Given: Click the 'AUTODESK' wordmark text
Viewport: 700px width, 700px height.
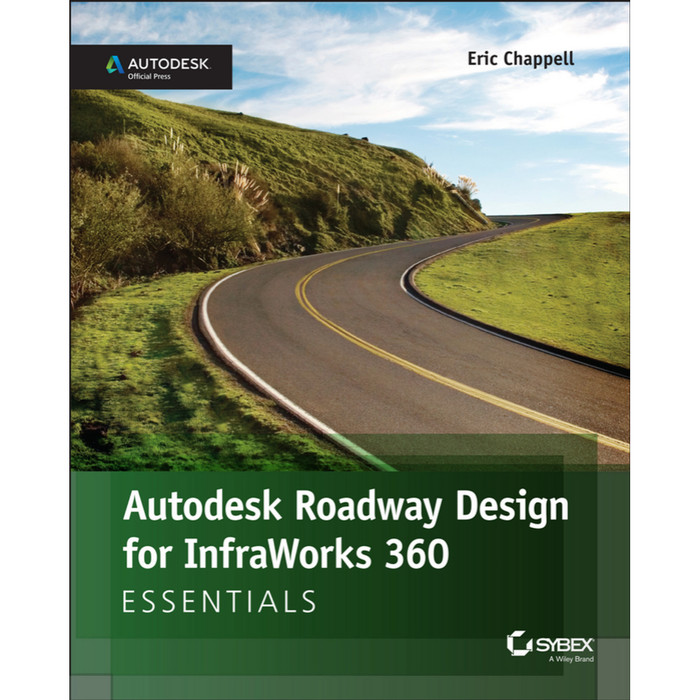Looking at the screenshot, I should coord(168,64).
